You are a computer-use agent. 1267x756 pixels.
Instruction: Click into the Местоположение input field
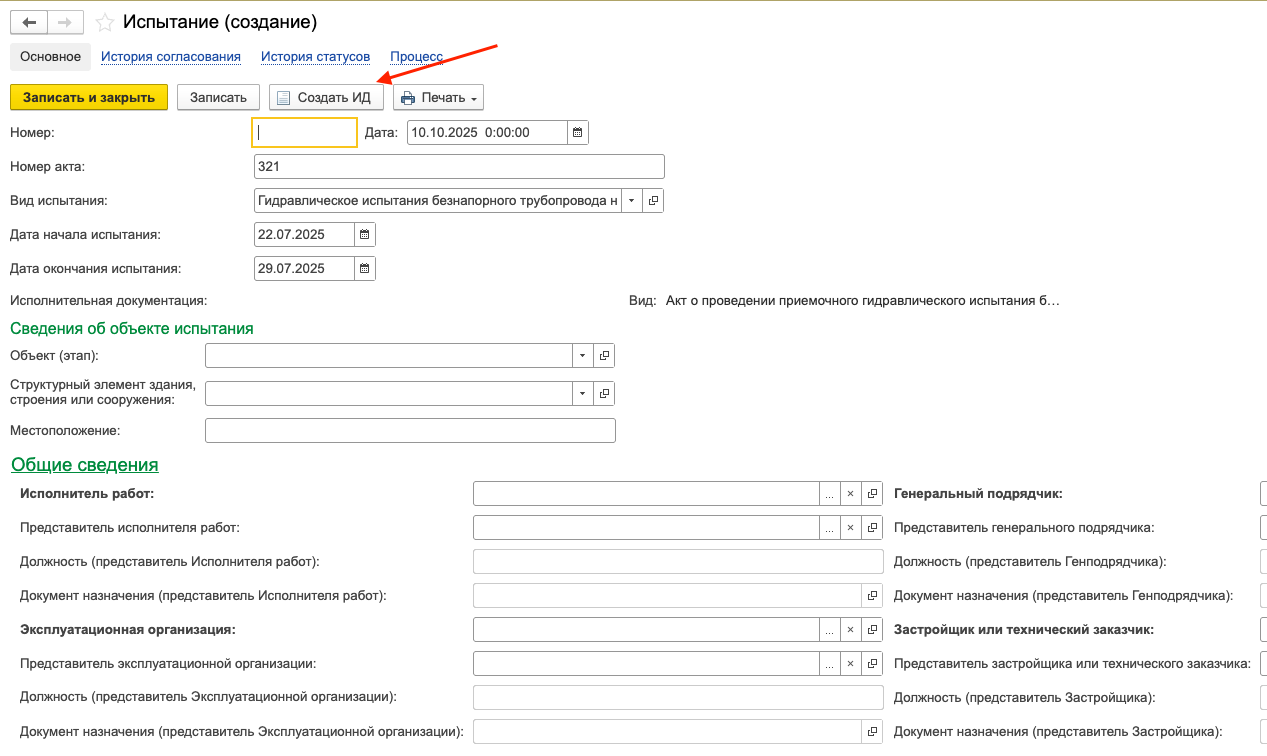click(409, 430)
